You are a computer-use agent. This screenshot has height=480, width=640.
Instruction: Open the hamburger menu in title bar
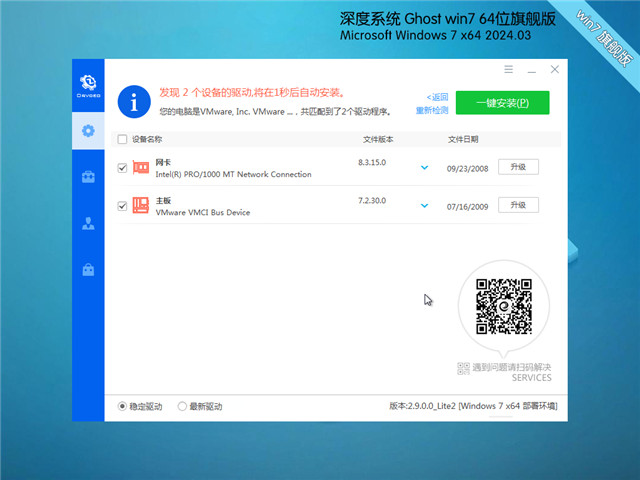pos(508,69)
